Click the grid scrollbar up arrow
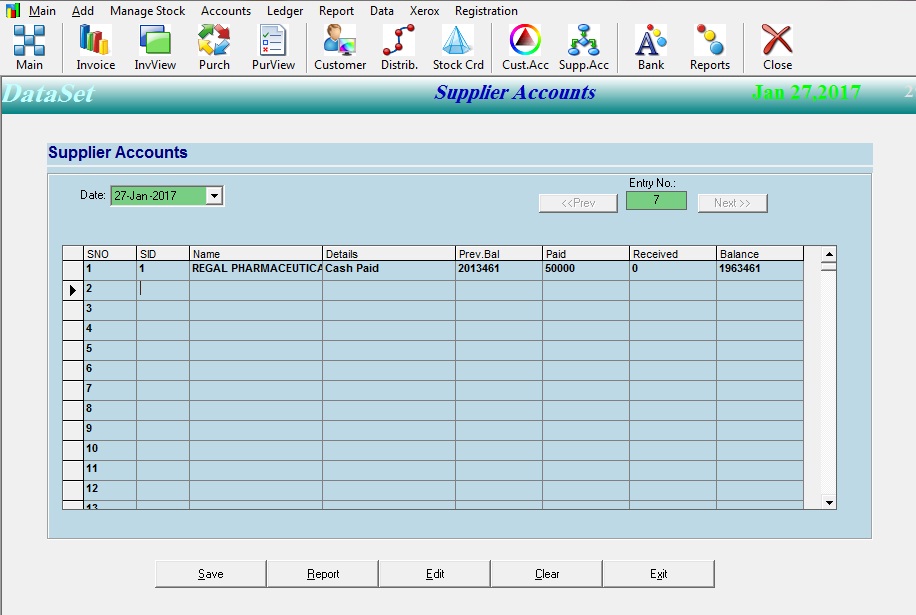This screenshot has height=615, width=916. [x=829, y=254]
